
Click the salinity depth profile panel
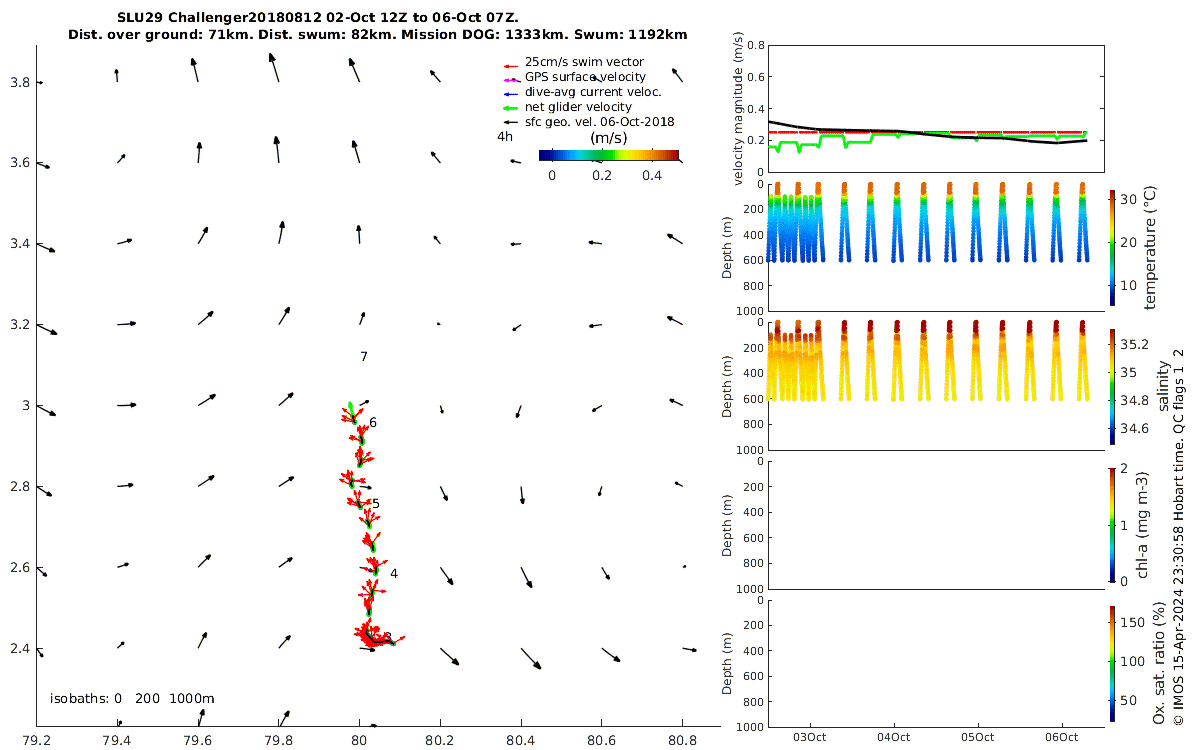(x=935, y=386)
